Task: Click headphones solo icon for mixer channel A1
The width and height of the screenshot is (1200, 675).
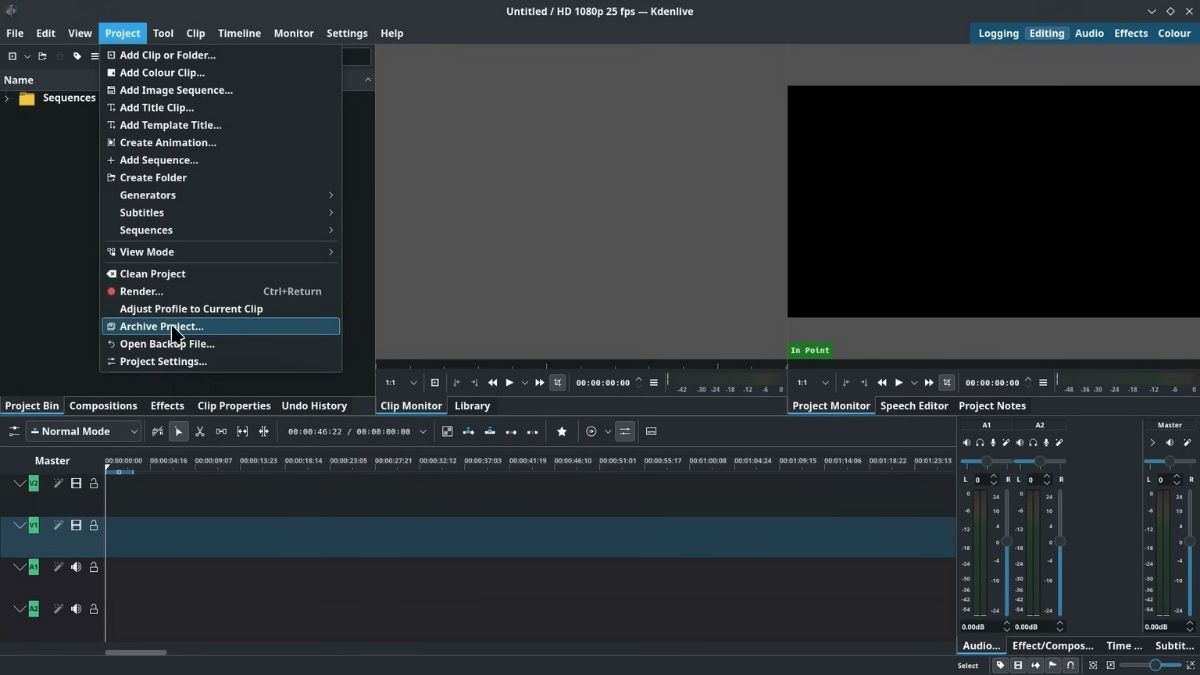Action: point(980,442)
